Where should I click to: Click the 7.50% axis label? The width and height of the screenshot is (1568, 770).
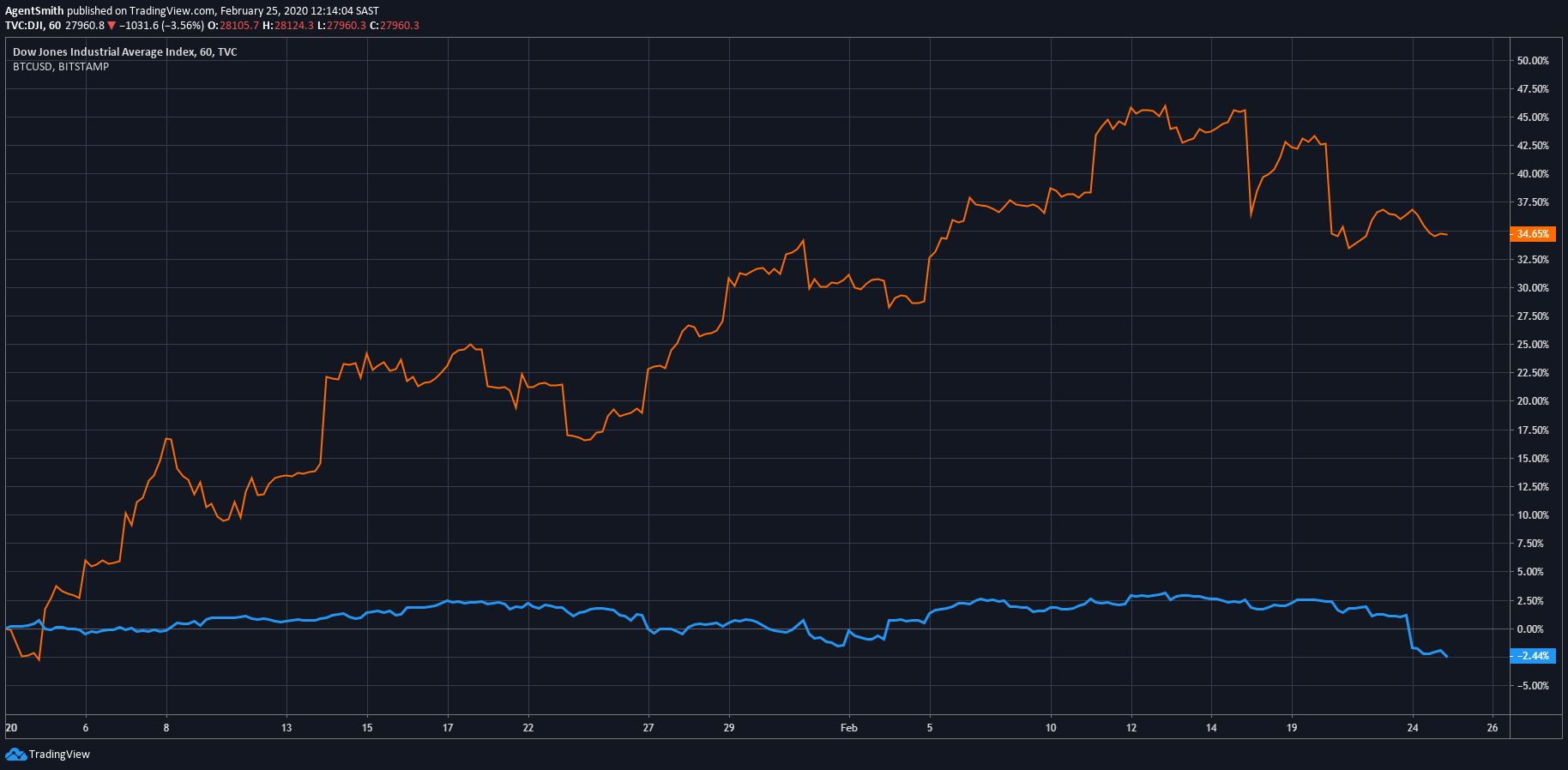tap(1530, 544)
